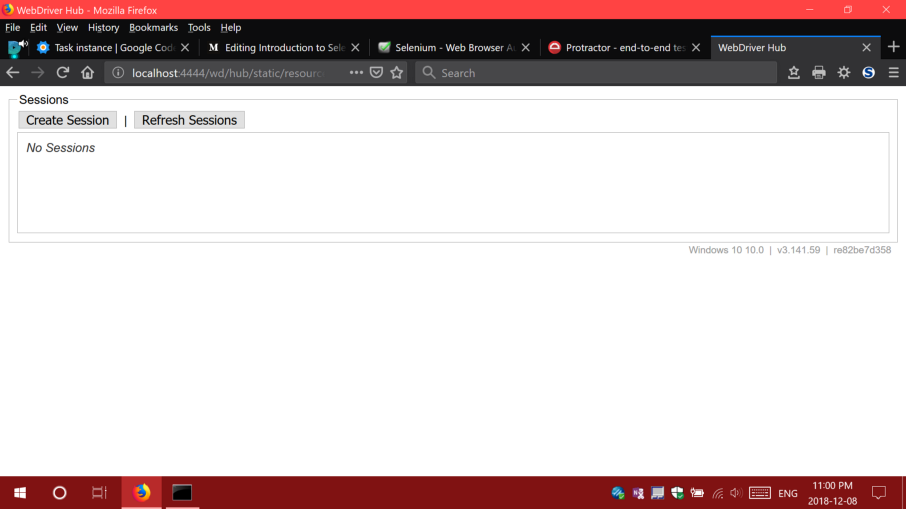Image resolution: width=906 pixels, height=509 pixels.
Task: Open the volume speaker tray icon
Action: [736, 493]
